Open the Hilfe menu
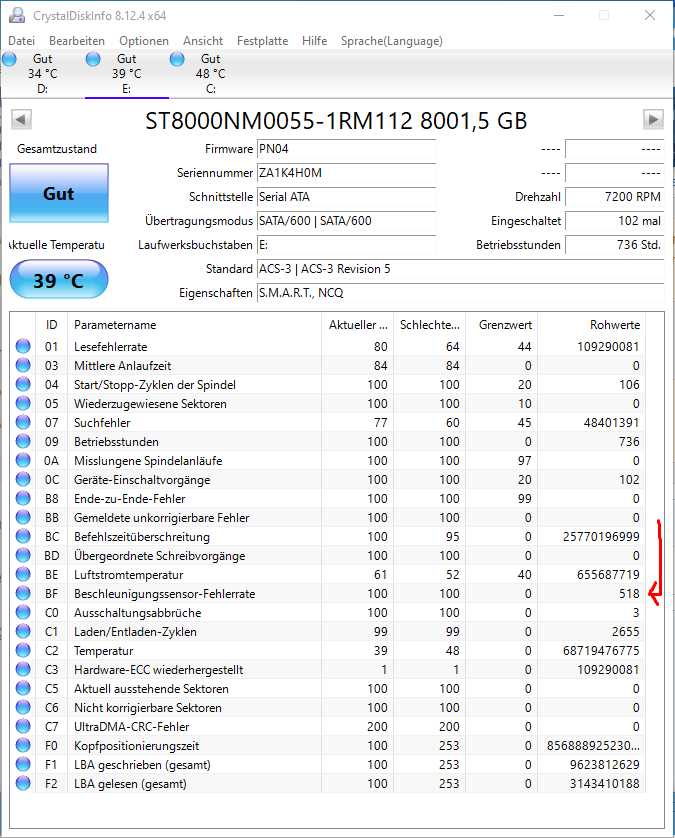The width and height of the screenshot is (675, 838). (x=314, y=41)
